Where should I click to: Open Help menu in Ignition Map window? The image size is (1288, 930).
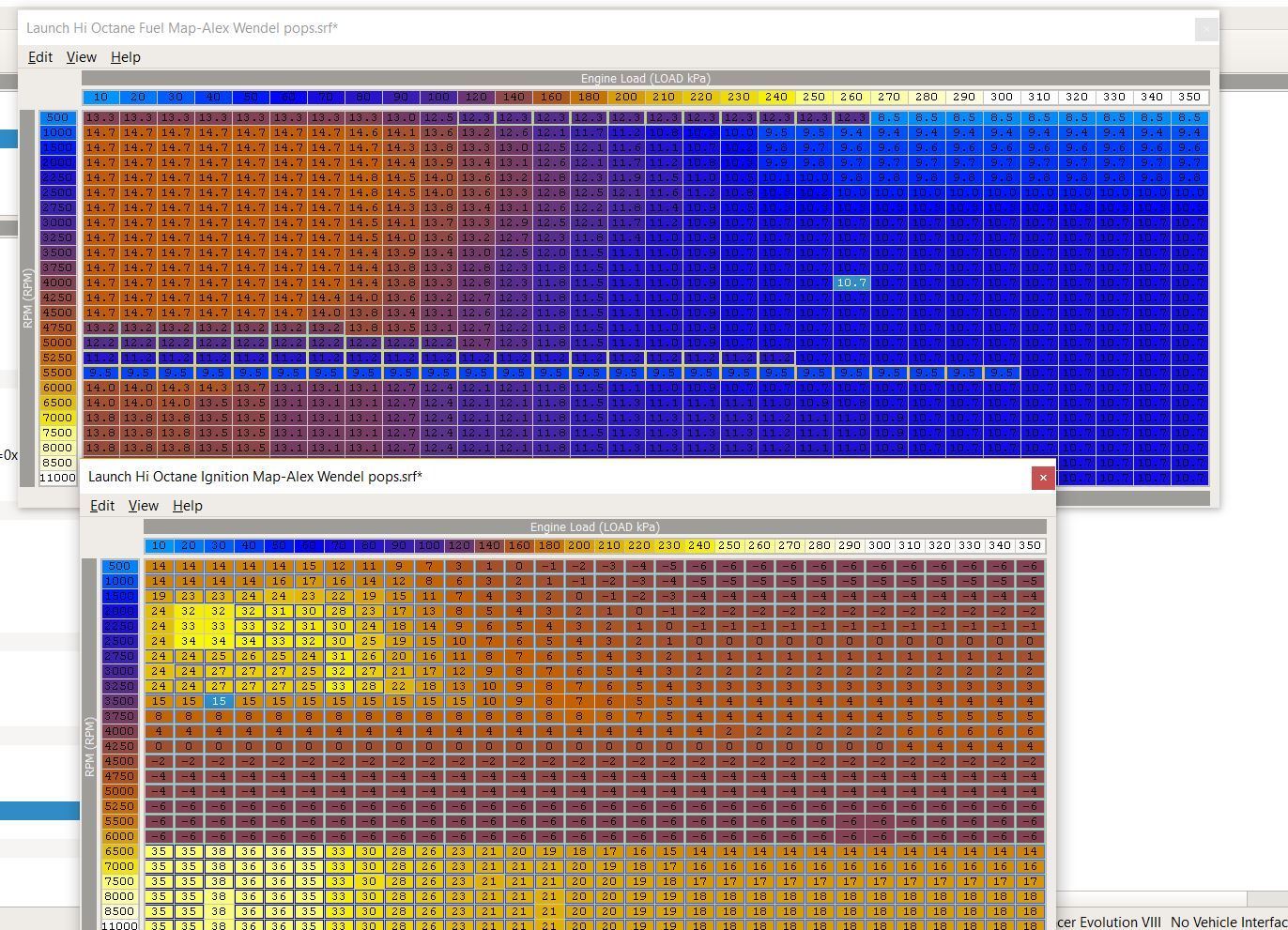coord(188,506)
